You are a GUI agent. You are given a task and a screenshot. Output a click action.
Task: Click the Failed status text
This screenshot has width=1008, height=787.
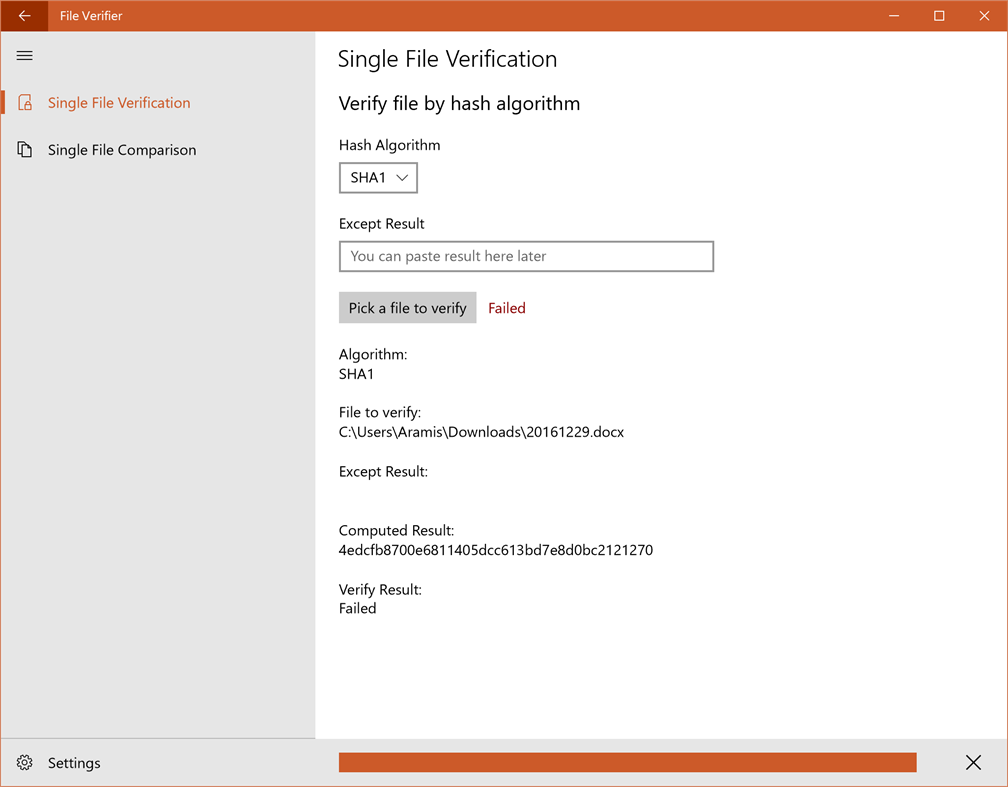coord(507,307)
